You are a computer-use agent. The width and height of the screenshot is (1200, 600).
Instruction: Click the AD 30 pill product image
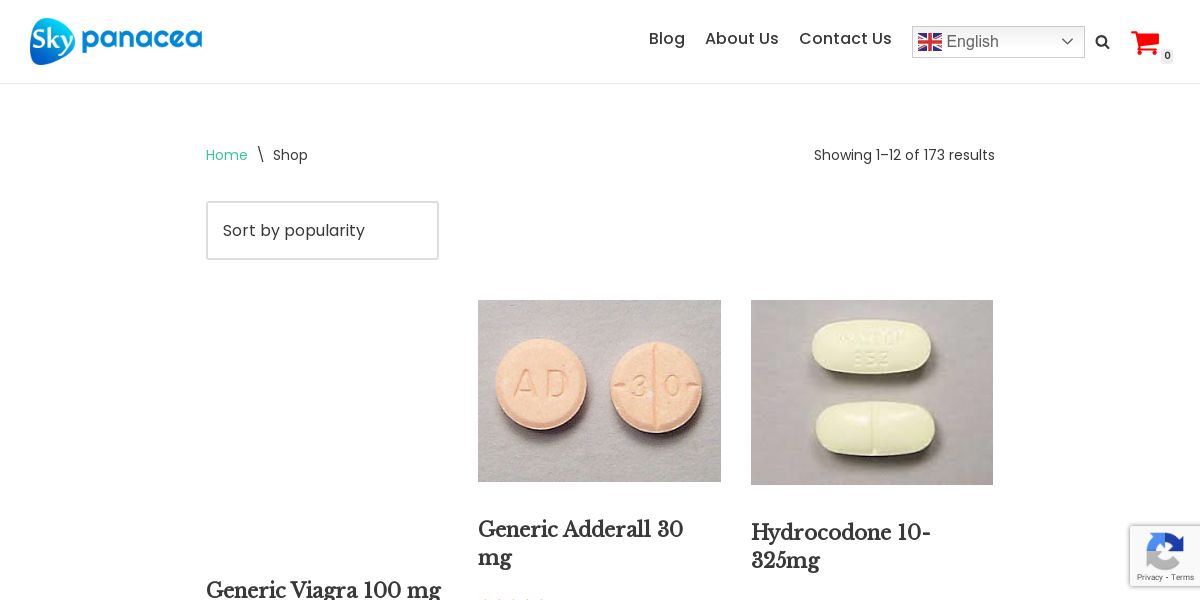(x=599, y=391)
